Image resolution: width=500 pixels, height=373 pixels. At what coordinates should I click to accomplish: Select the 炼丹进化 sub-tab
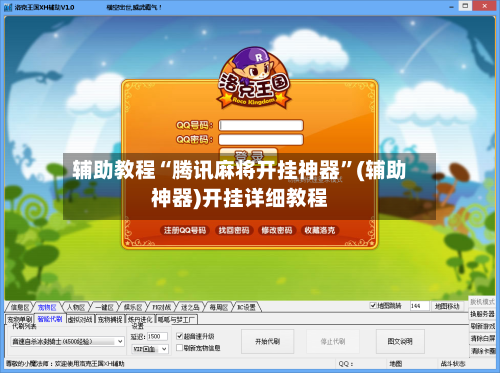pyautogui.click(x=140, y=320)
